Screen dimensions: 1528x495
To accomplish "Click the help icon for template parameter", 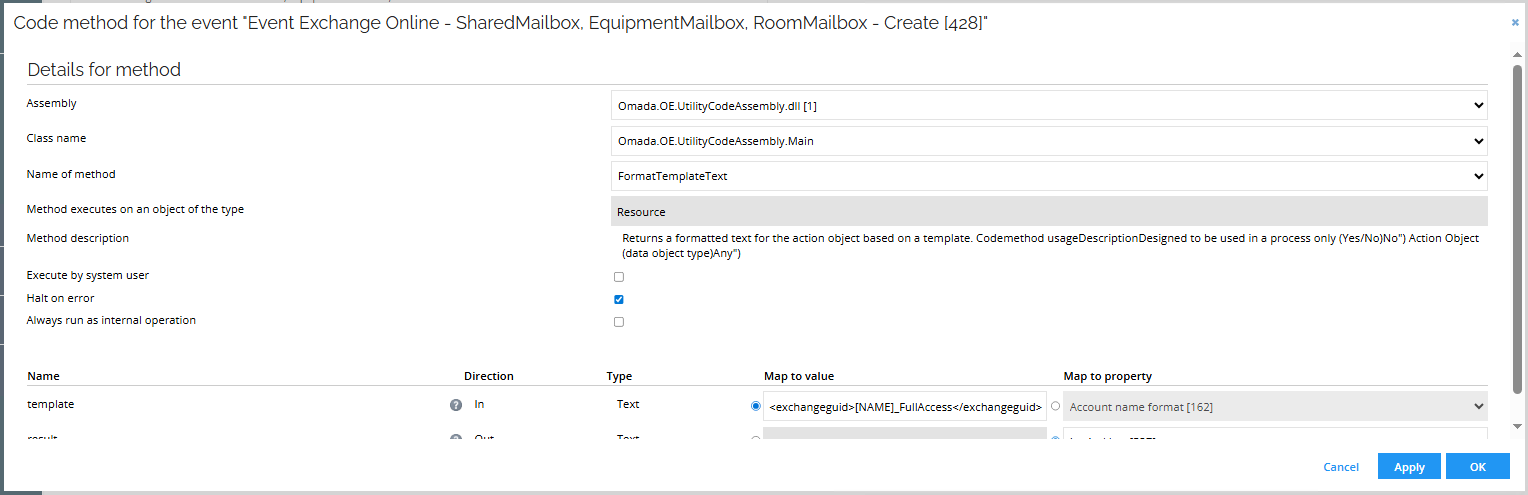I will click(456, 405).
